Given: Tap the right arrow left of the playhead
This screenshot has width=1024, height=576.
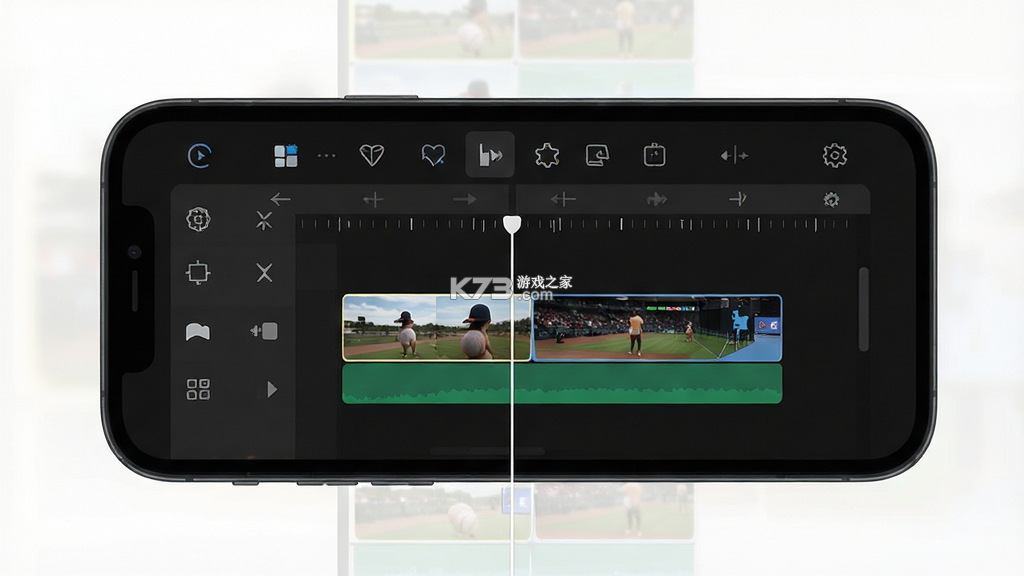Looking at the screenshot, I should tap(465, 199).
